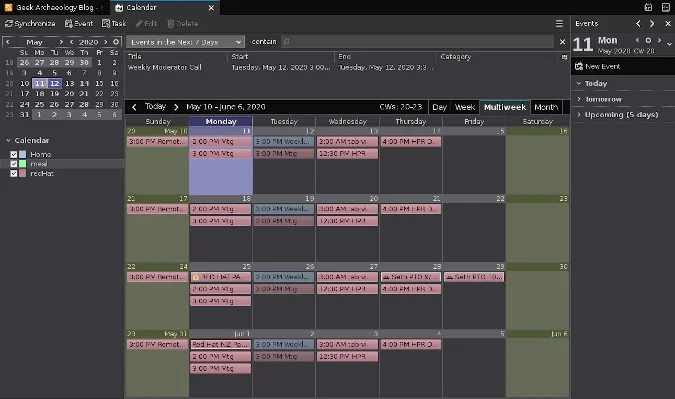The height and width of the screenshot is (399, 675).
Task: Toggle the meal calendar checkbox
Action: pos(14,164)
